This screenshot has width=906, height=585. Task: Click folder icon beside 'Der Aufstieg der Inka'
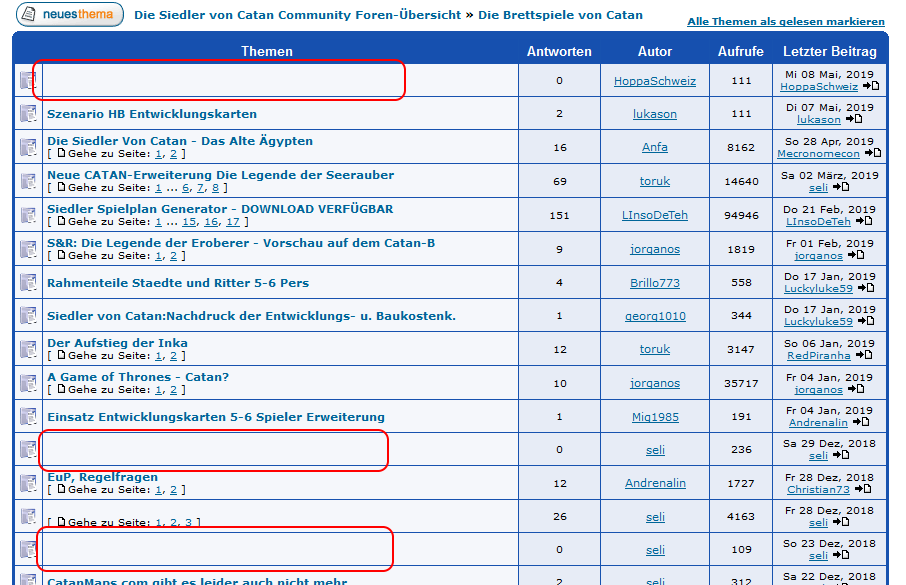pos(28,350)
